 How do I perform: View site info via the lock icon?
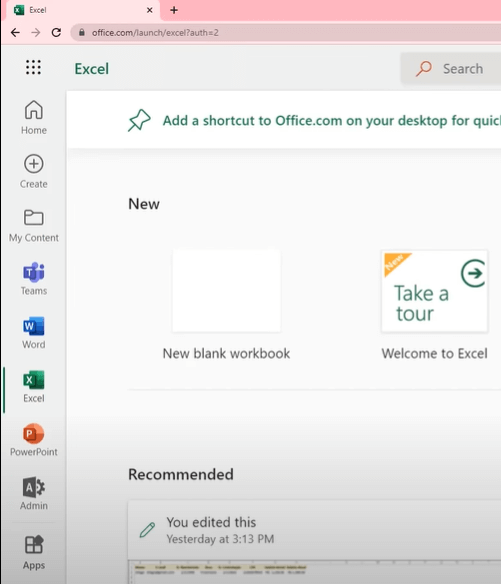click(x=82, y=32)
